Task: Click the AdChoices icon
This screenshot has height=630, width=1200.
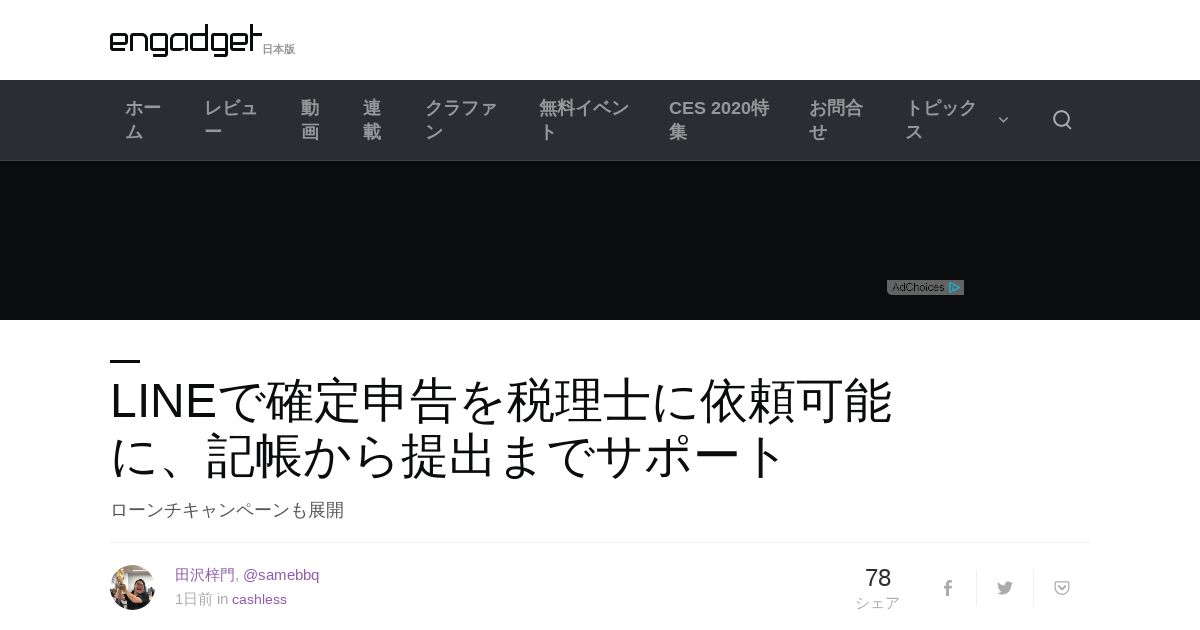Action: (x=925, y=287)
